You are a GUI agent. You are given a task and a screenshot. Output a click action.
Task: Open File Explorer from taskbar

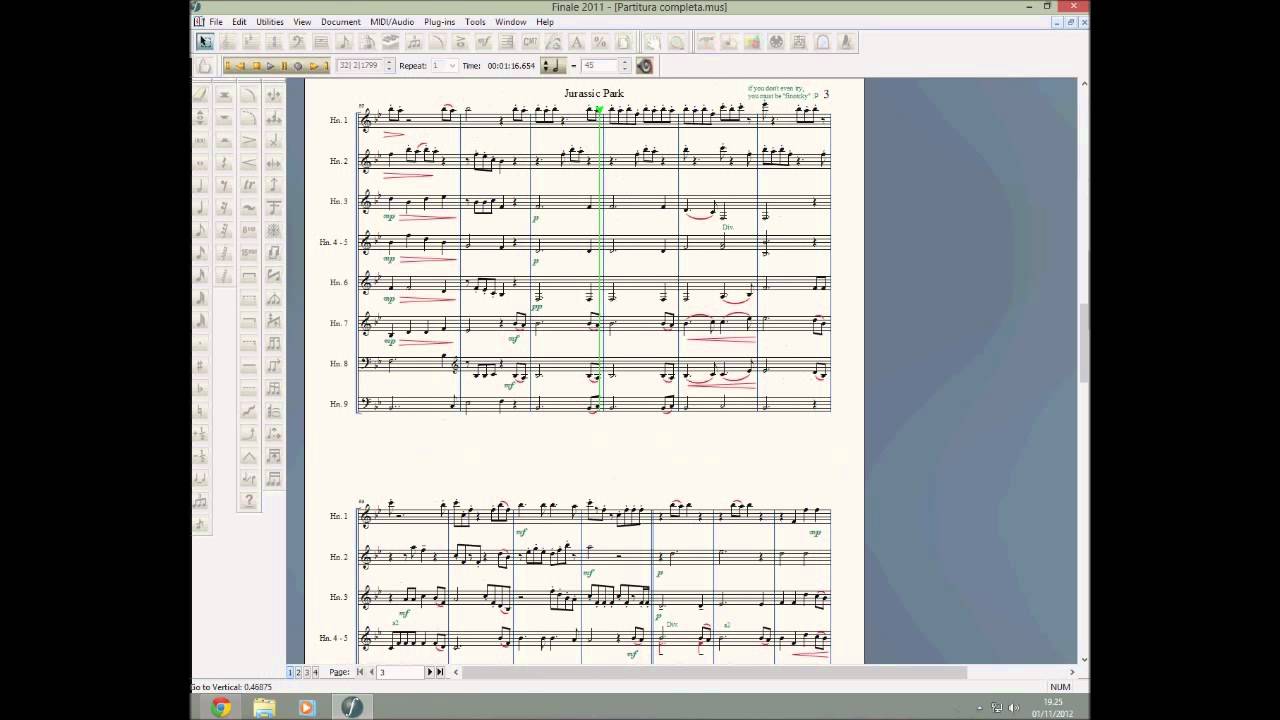264,707
